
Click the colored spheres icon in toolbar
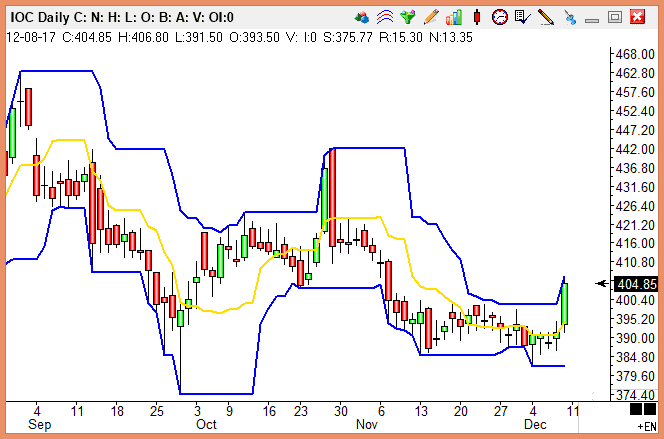click(x=363, y=16)
